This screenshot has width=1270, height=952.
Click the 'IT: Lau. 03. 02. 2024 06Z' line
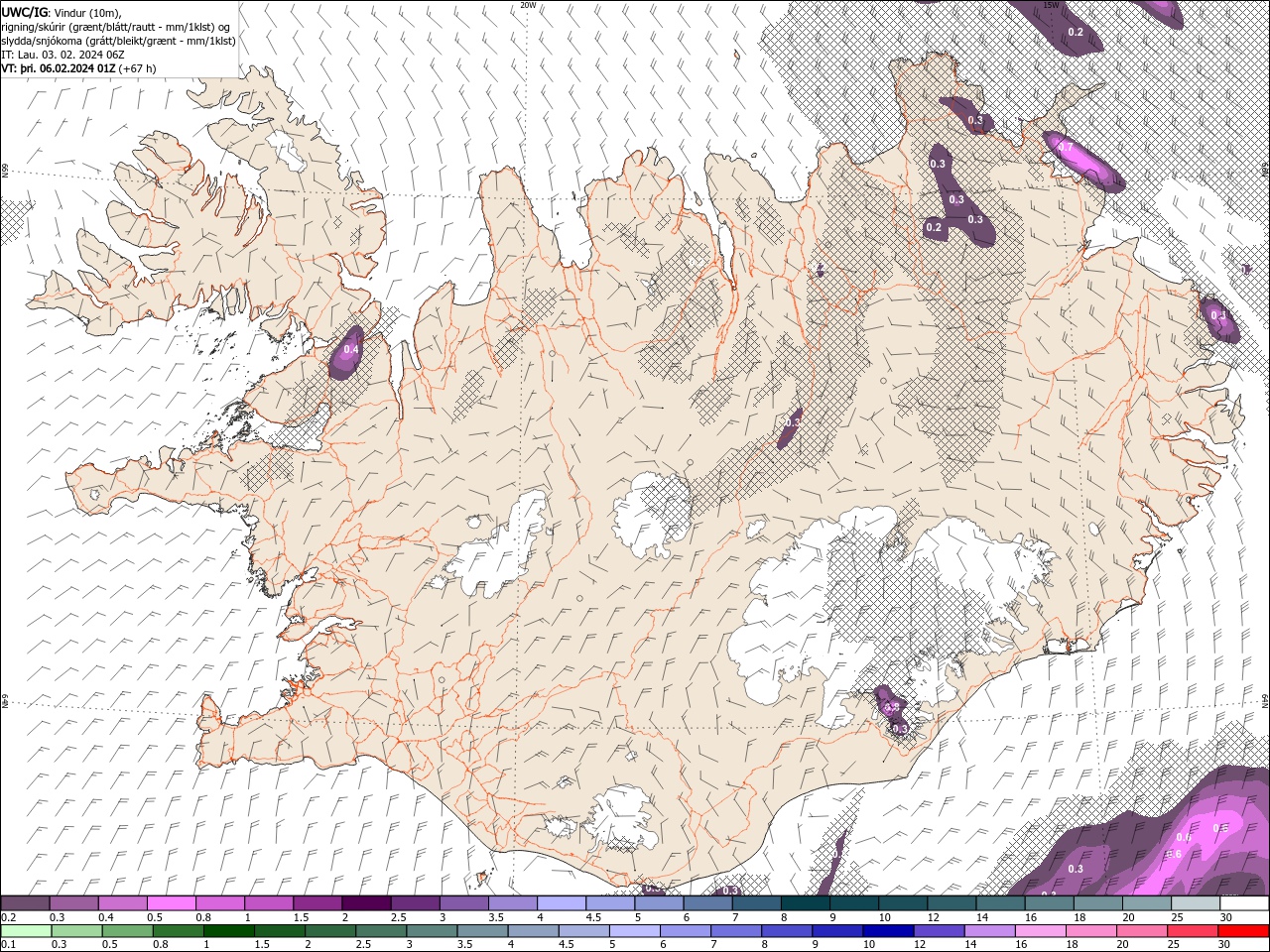coord(63,55)
